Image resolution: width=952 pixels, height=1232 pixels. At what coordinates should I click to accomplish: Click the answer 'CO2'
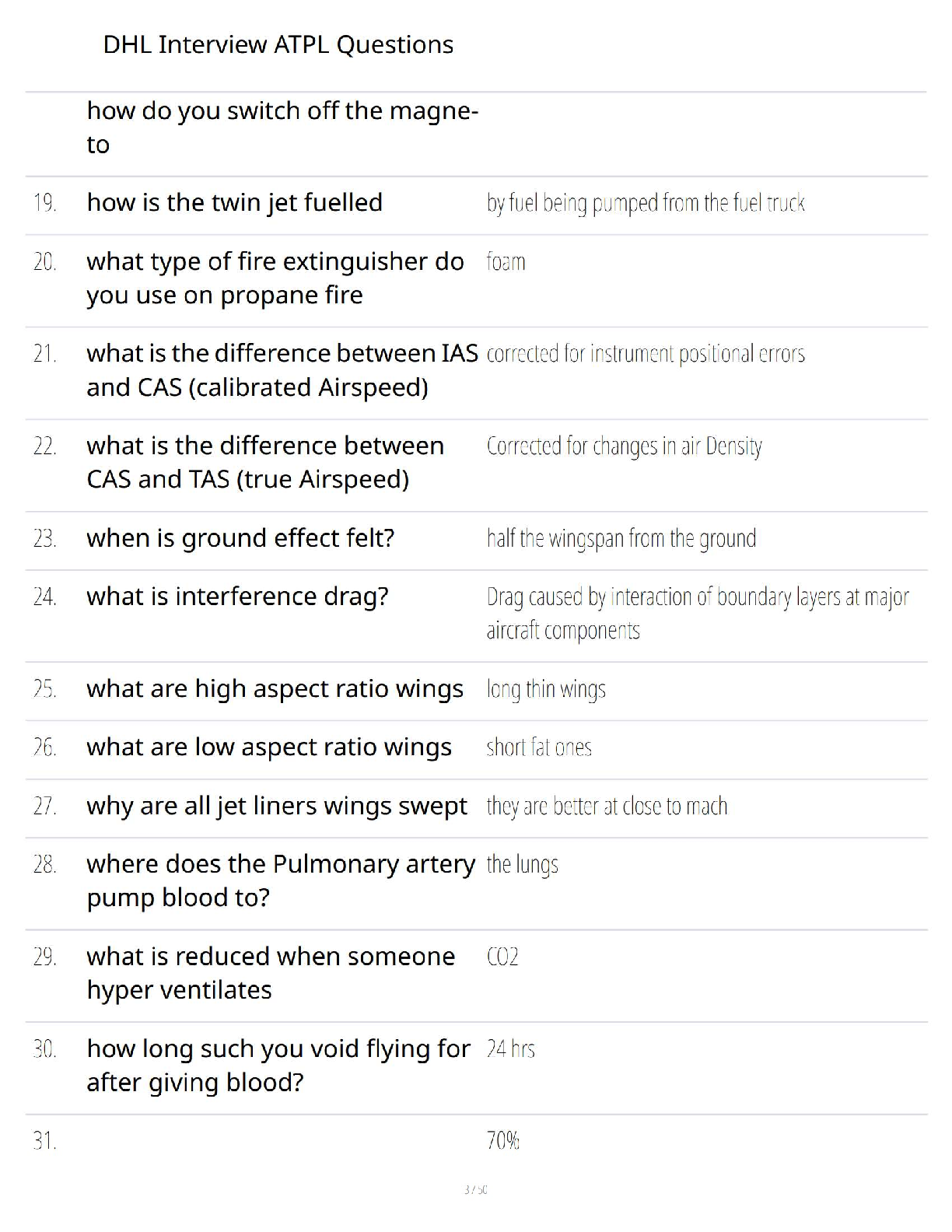pos(502,957)
